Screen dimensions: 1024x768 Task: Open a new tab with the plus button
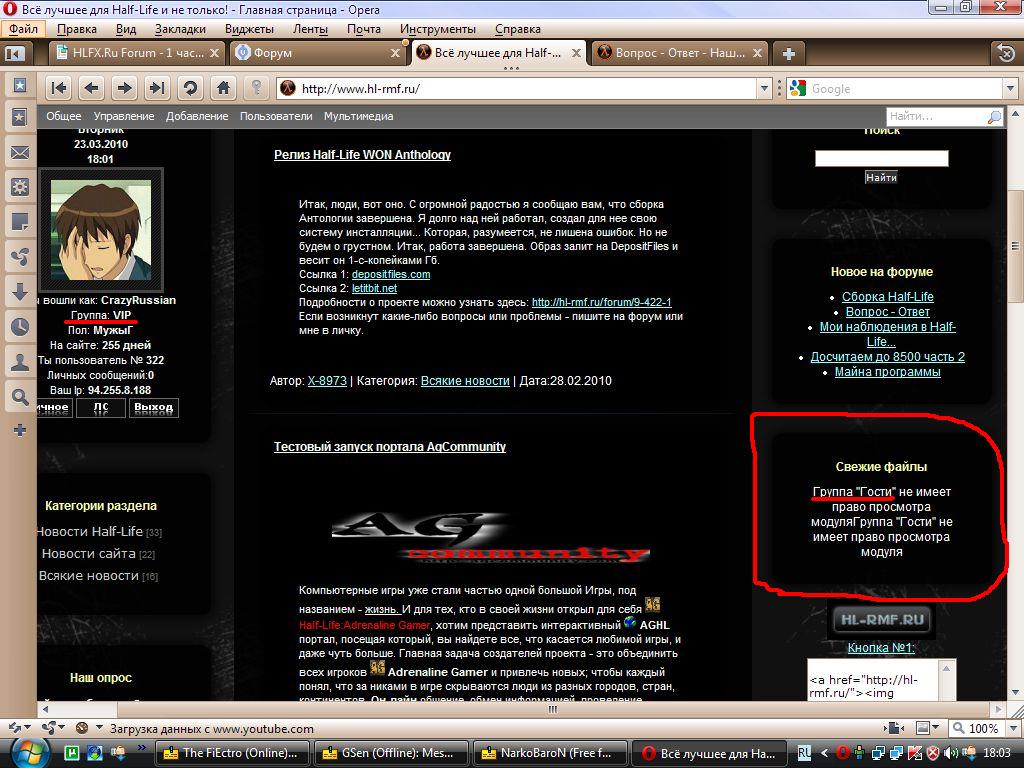coord(788,54)
